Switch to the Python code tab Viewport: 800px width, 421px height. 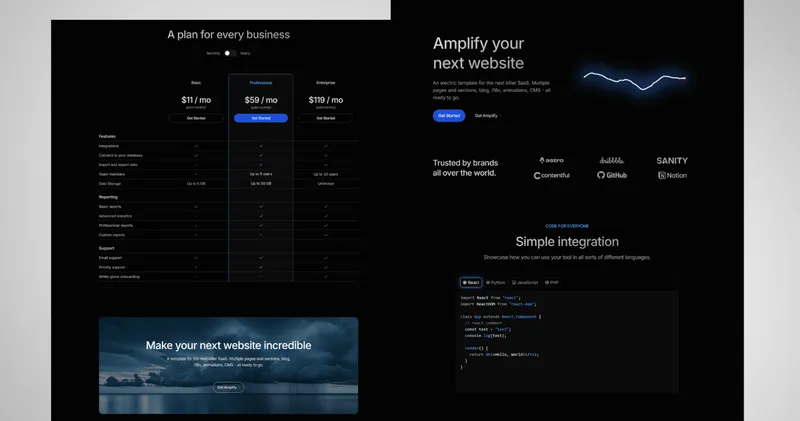point(497,283)
